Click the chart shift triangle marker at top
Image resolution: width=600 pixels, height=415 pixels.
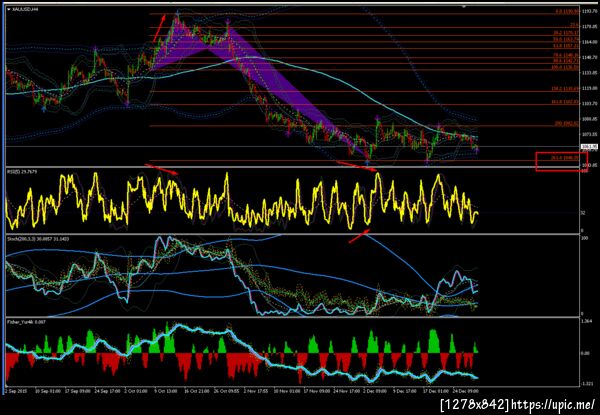pyautogui.click(x=464, y=6)
